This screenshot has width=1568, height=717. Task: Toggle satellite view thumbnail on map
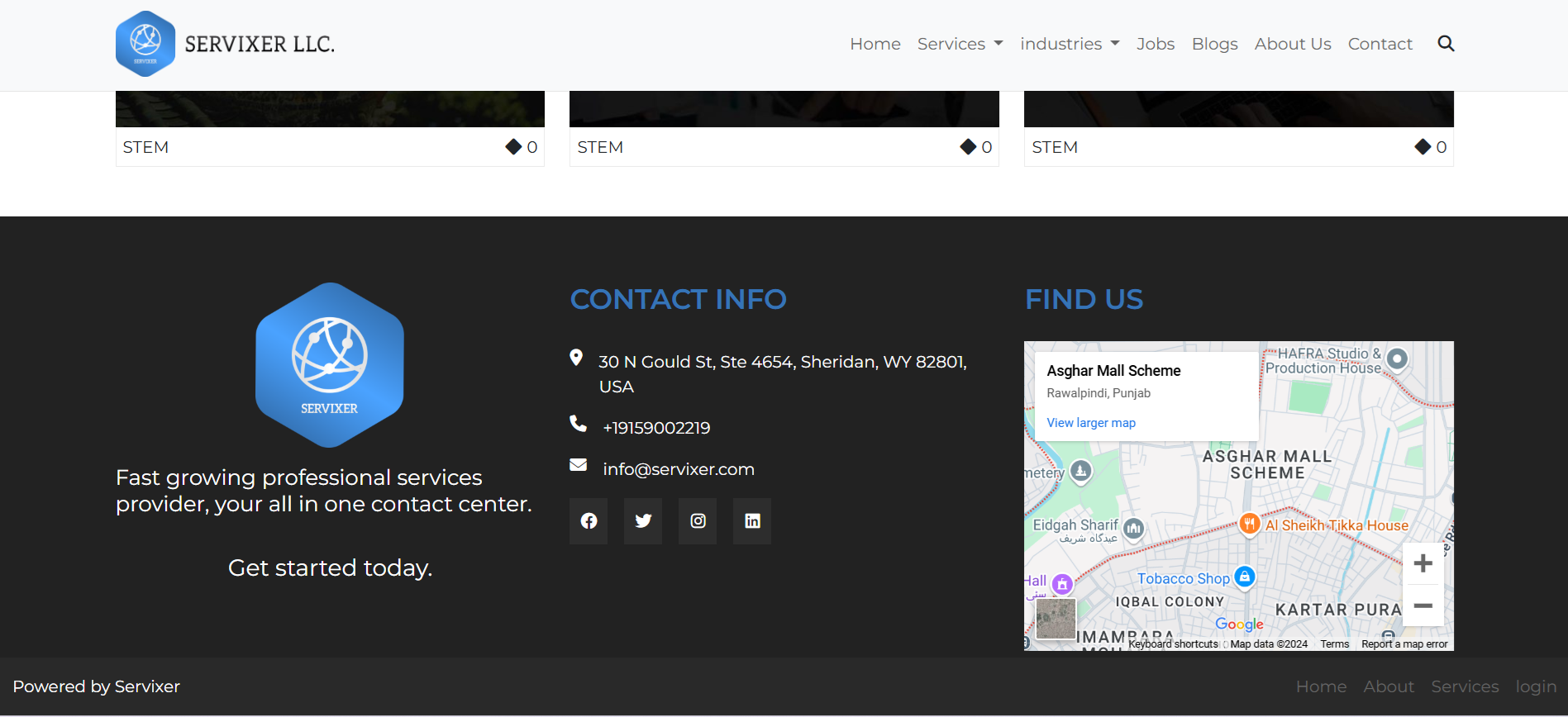pos(1056,619)
